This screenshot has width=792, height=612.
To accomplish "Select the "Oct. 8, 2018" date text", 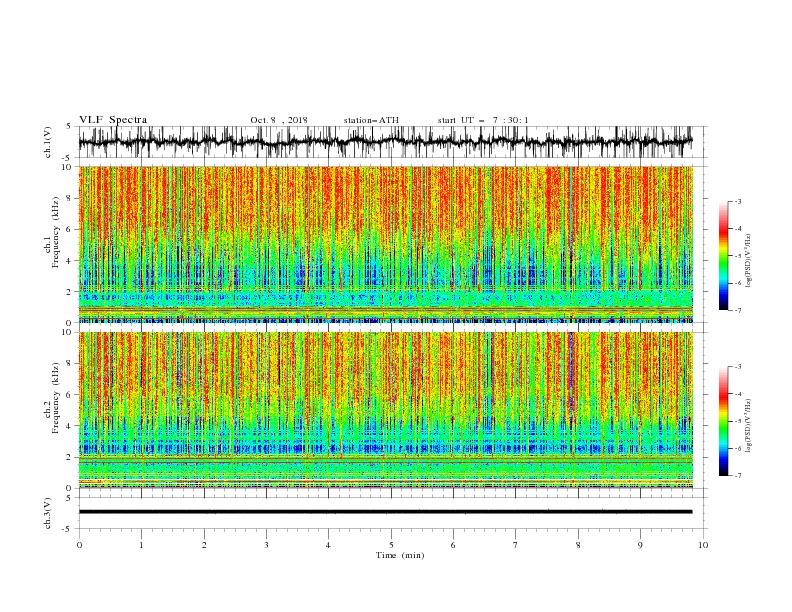I will (x=279, y=120).
